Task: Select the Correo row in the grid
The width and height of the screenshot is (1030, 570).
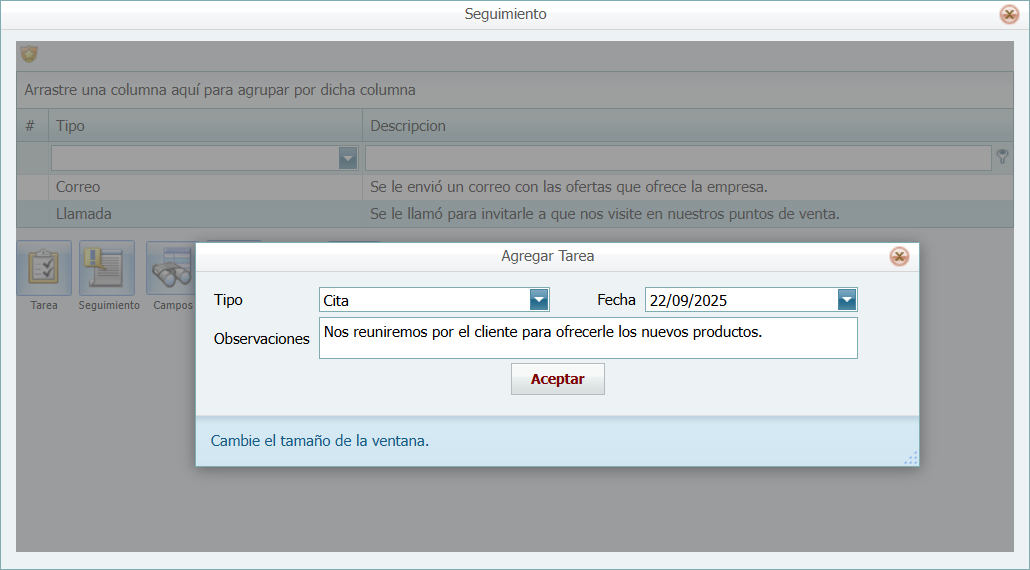Action: 514,187
